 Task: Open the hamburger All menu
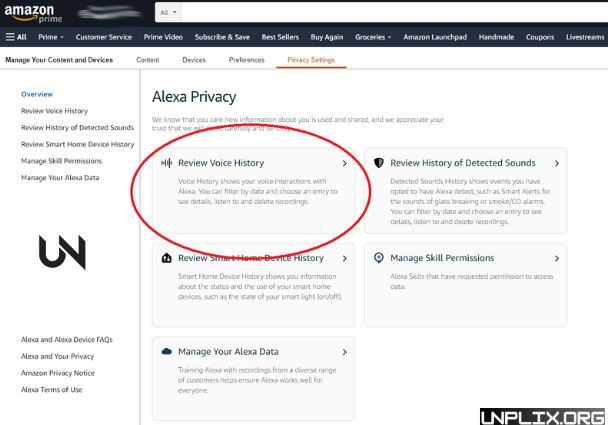point(16,37)
